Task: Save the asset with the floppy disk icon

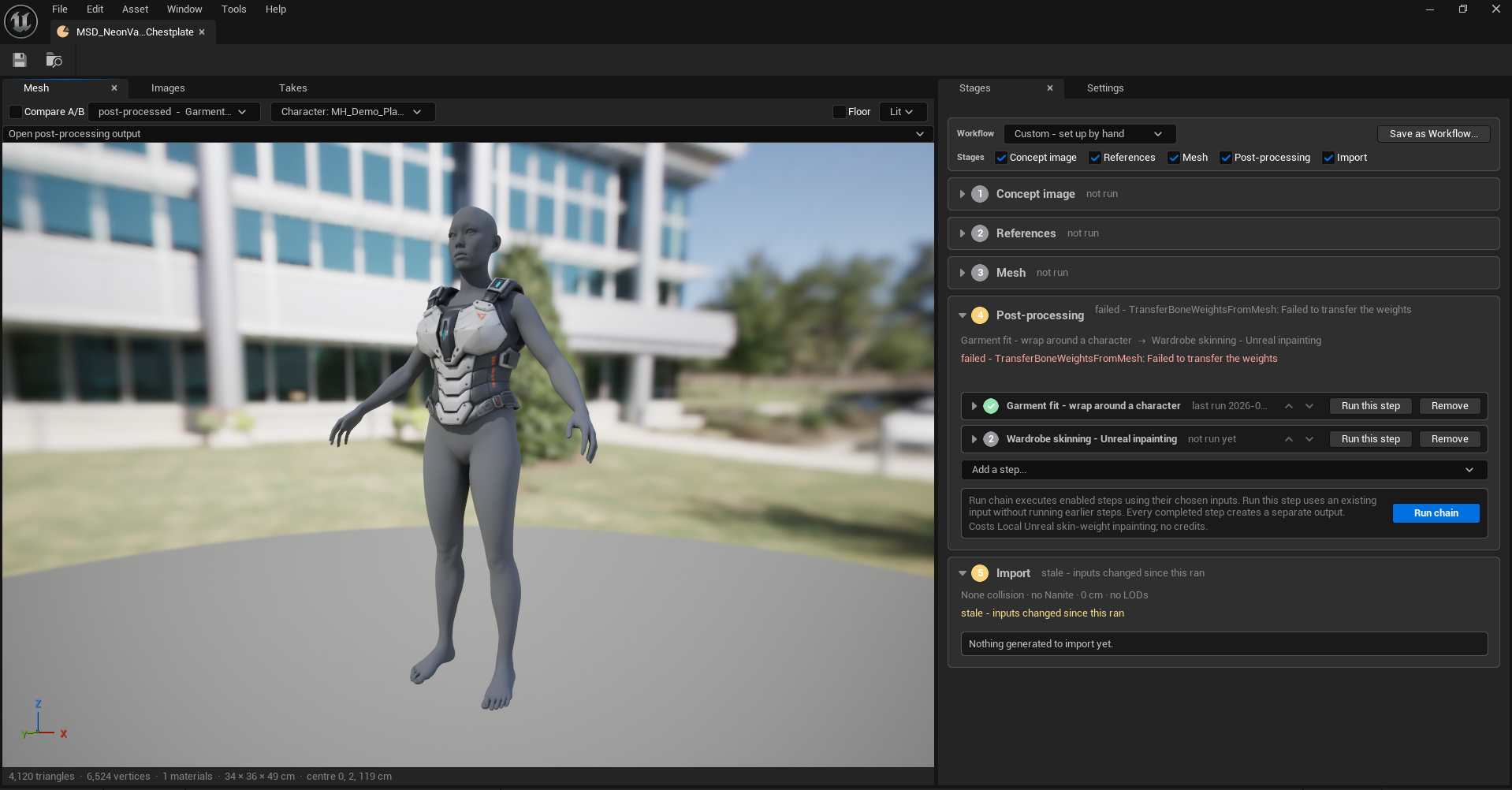Action: [20, 60]
